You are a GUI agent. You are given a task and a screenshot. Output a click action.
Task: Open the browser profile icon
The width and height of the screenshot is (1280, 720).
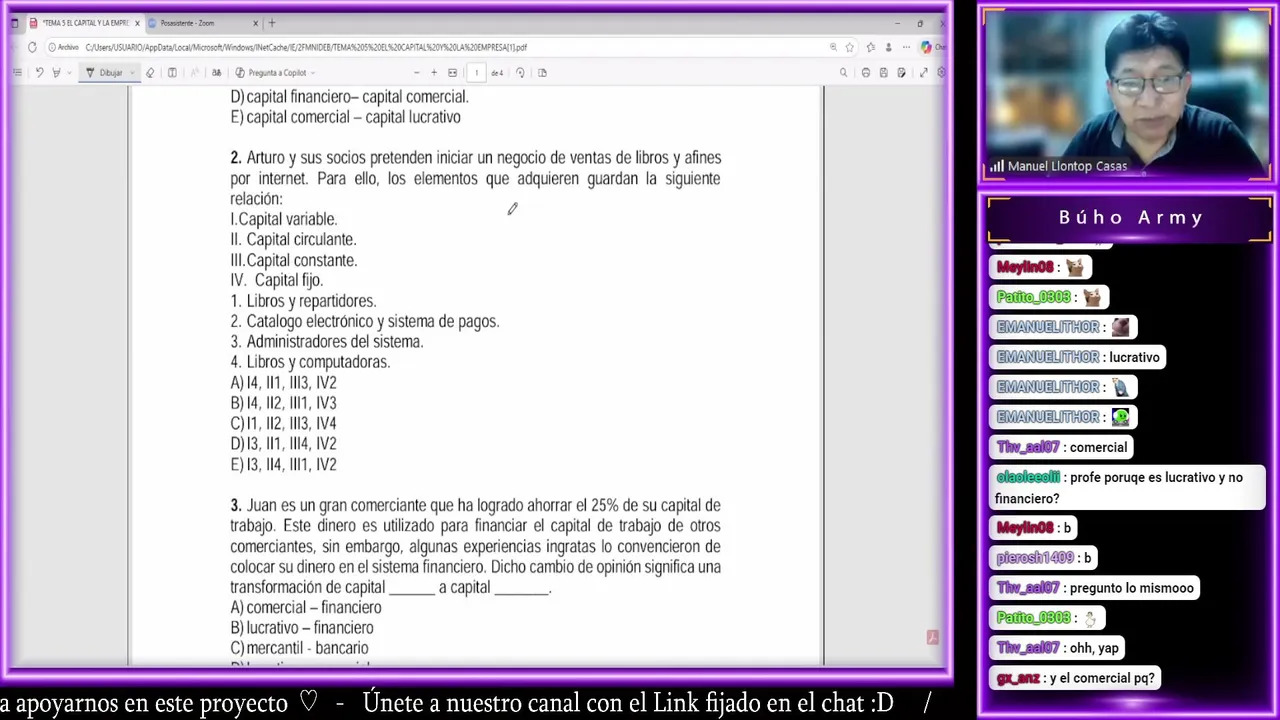(888, 47)
